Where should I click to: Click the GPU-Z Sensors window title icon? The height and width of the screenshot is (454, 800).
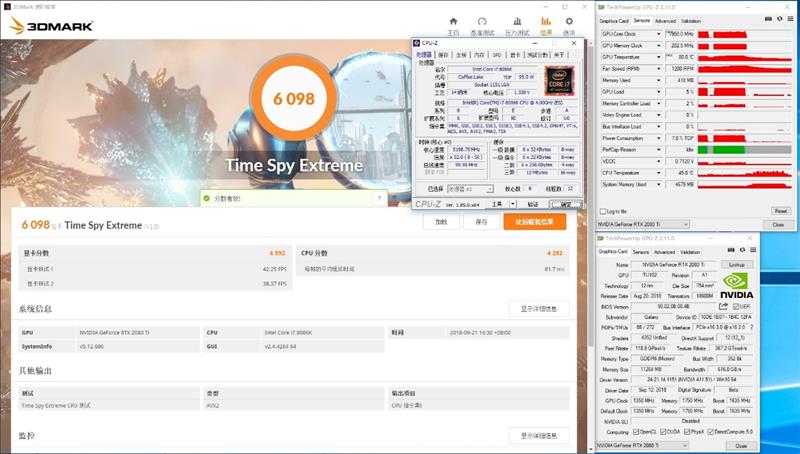pyautogui.click(x=601, y=7)
